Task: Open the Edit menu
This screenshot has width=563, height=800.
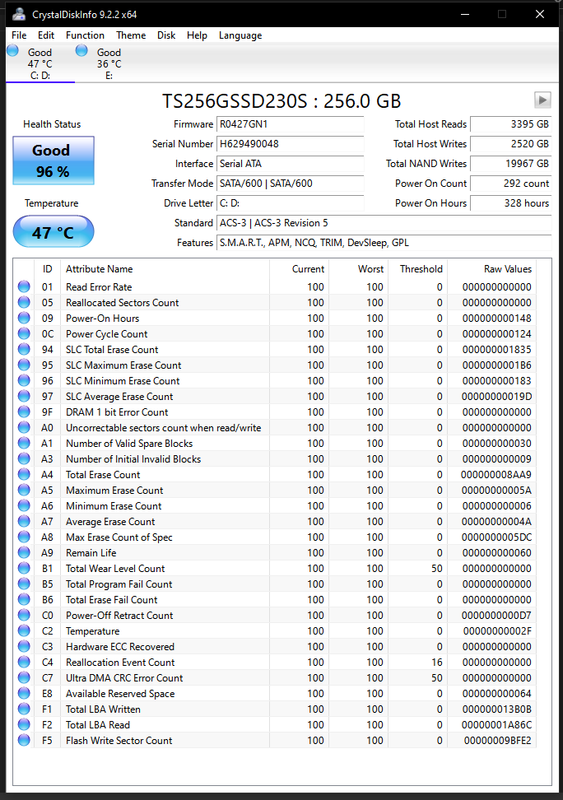Action: tap(46, 35)
